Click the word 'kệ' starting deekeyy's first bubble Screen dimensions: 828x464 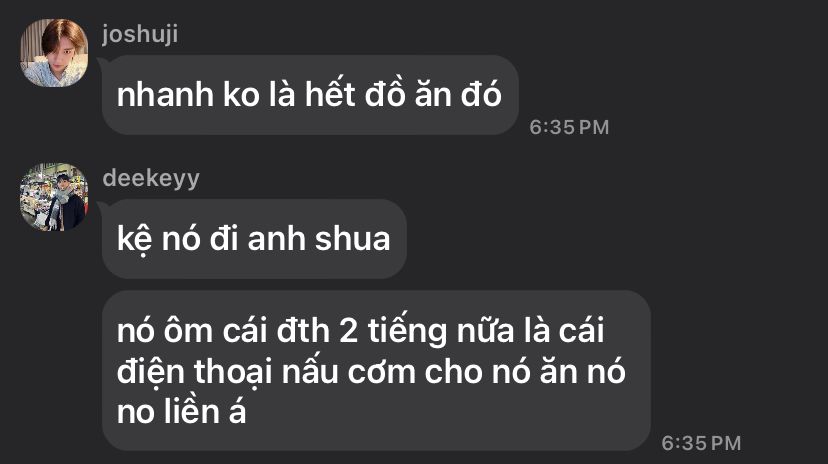(135, 240)
